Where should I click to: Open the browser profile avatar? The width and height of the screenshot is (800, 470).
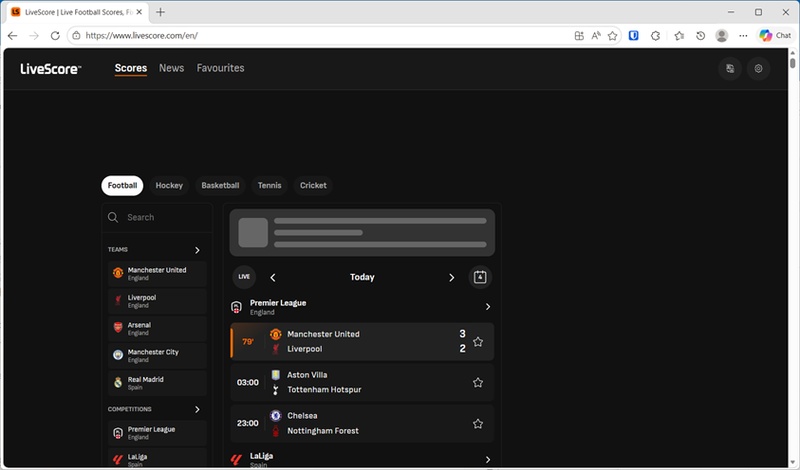(x=721, y=35)
